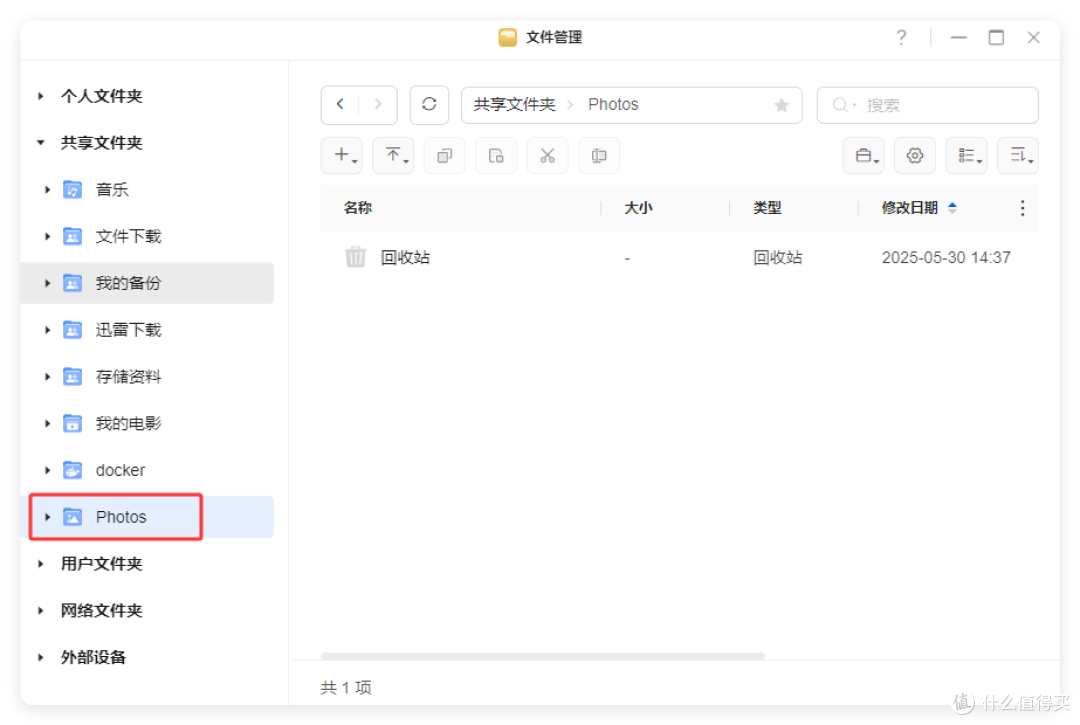Select the 迅雷下载 folder in sidebar

pos(128,330)
